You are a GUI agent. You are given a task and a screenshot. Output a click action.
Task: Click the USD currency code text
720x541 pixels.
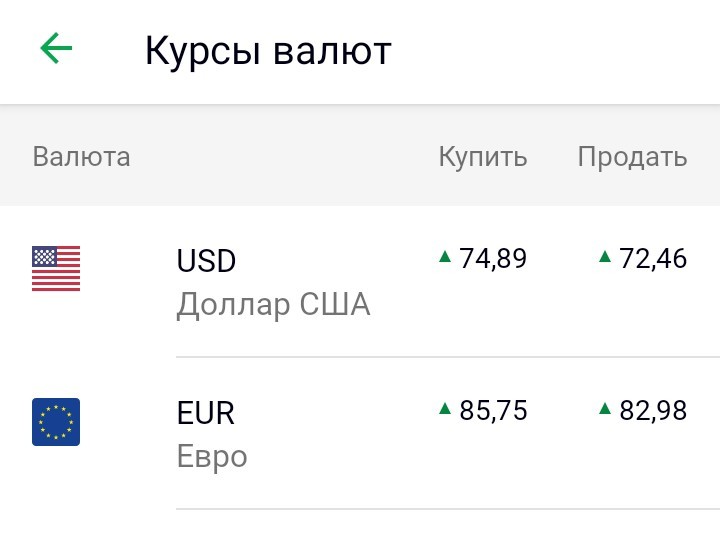pyautogui.click(x=206, y=261)
